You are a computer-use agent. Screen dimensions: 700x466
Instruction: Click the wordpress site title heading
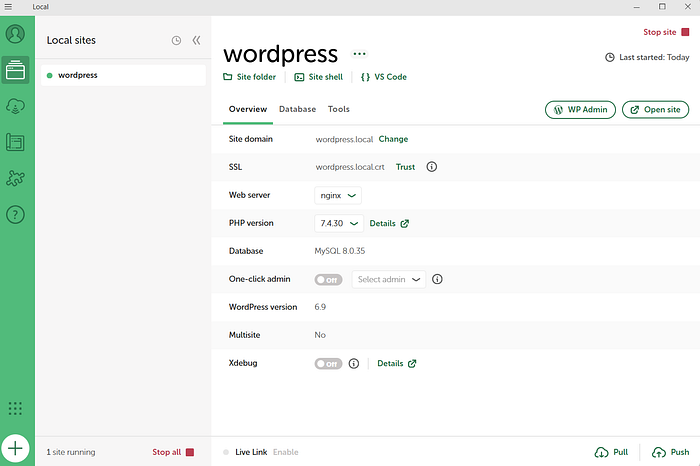[x=281, y=54]
